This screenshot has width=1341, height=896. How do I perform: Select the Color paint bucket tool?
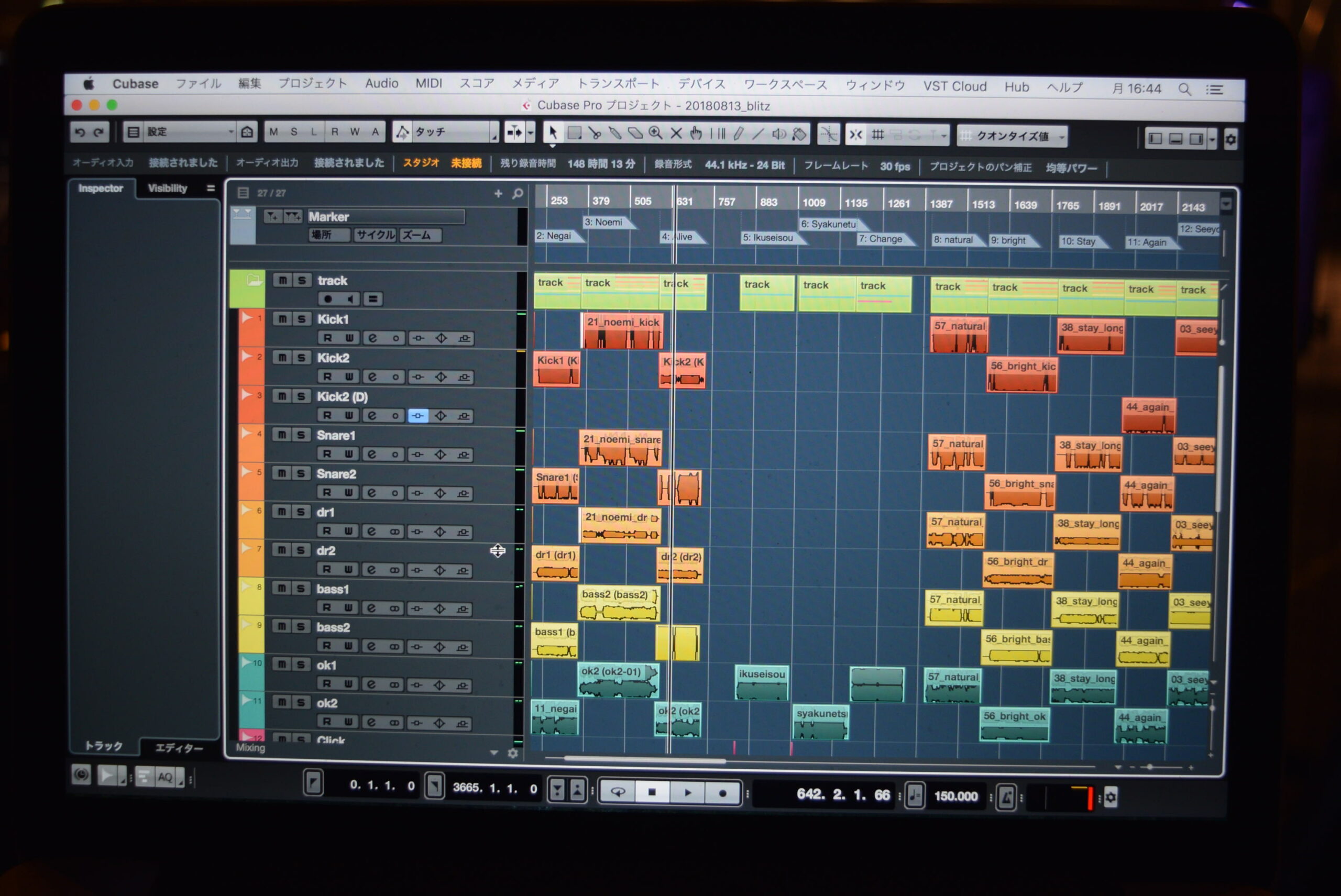tap(800, 135)
